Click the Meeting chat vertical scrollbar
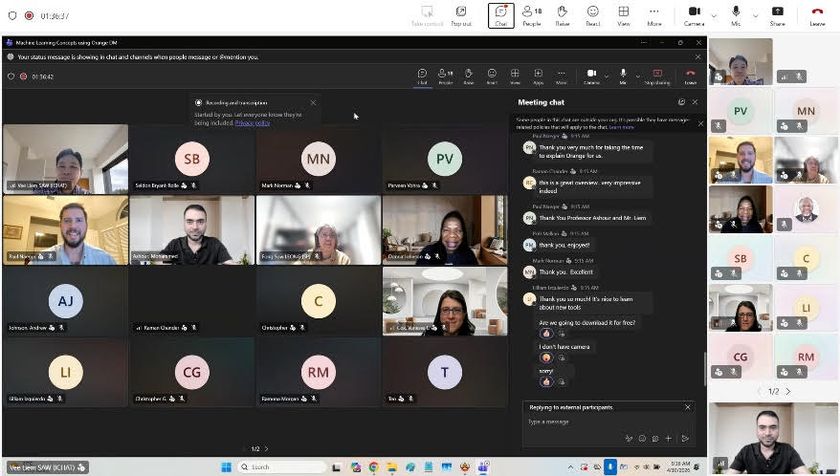The height and width of the screenshot is (476, 840). point(704,370)
